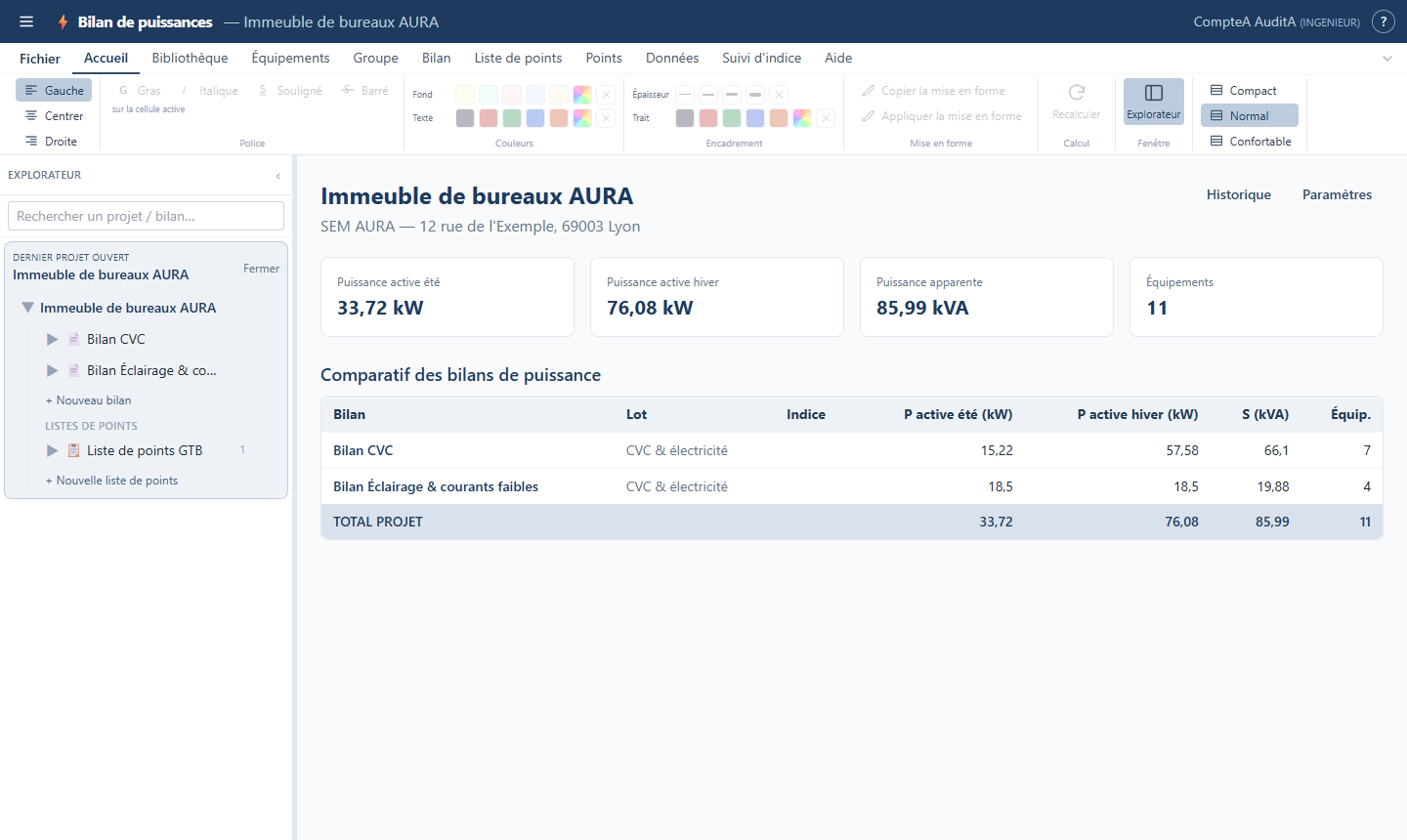Toggle Souligné underline formatting
Viewport: 1407px width, 840px height.
[290, 90]
